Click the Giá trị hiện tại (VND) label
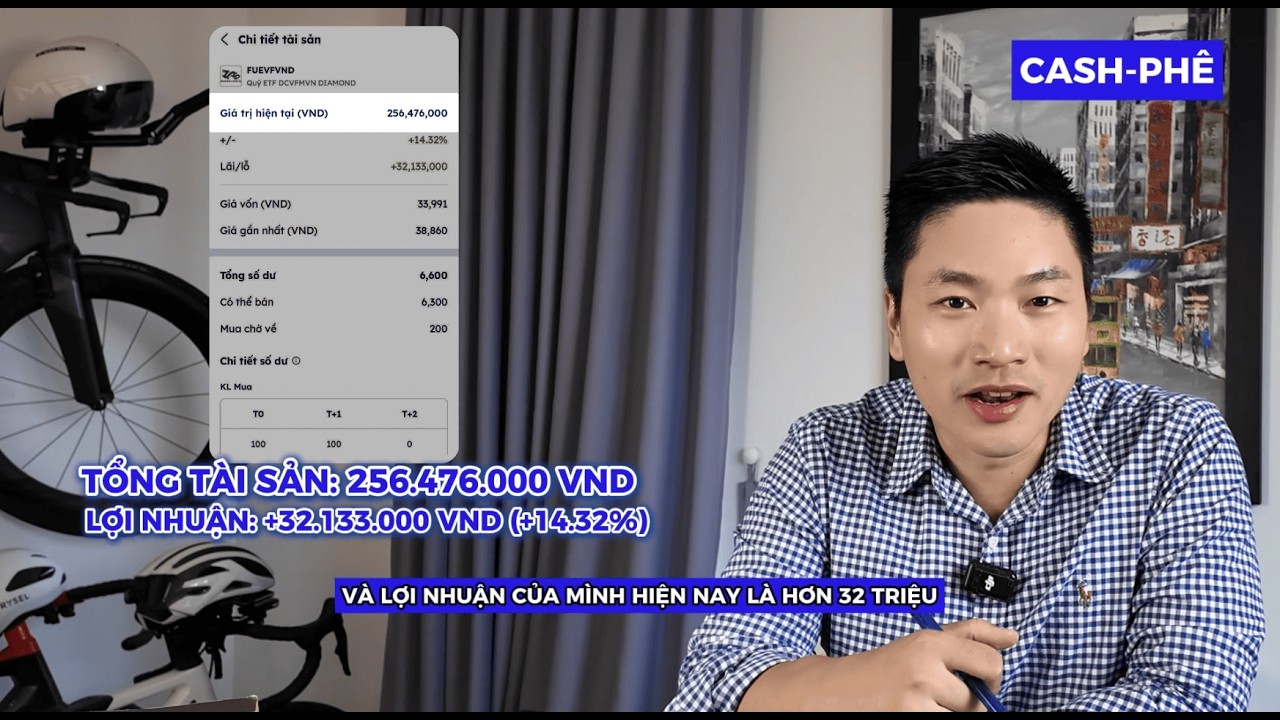Viewport: 1280px width, 720px height. (274, 113)
